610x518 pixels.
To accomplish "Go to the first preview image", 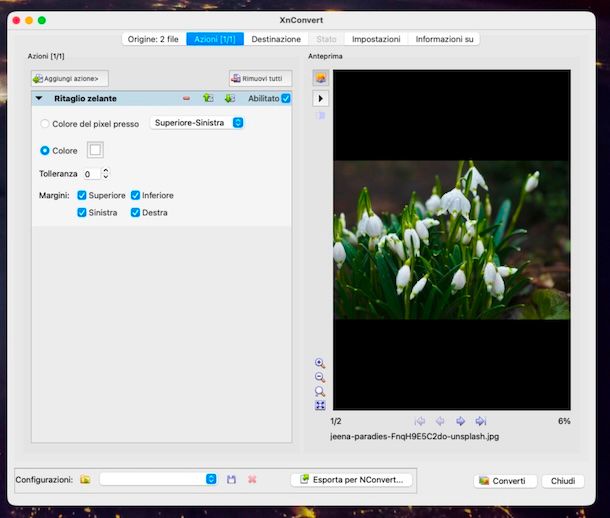I will click(420, 421).
